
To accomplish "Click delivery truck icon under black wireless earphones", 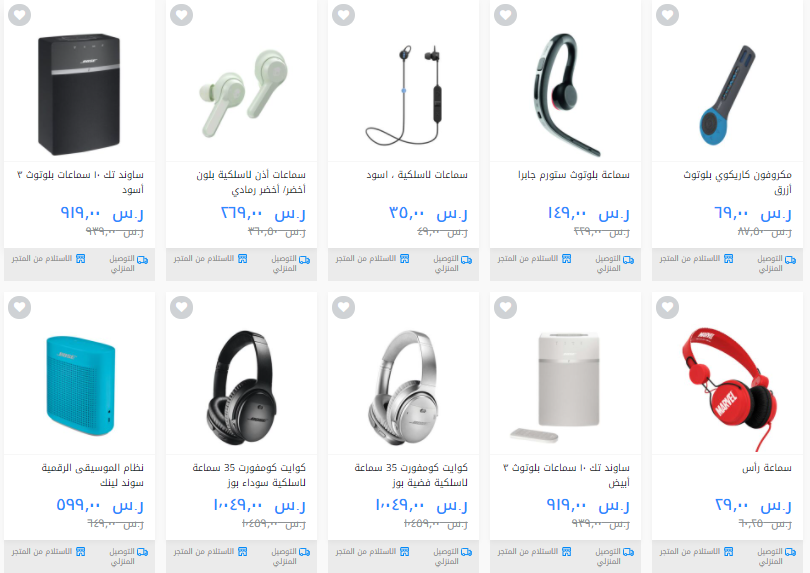I will click(466, 260).
